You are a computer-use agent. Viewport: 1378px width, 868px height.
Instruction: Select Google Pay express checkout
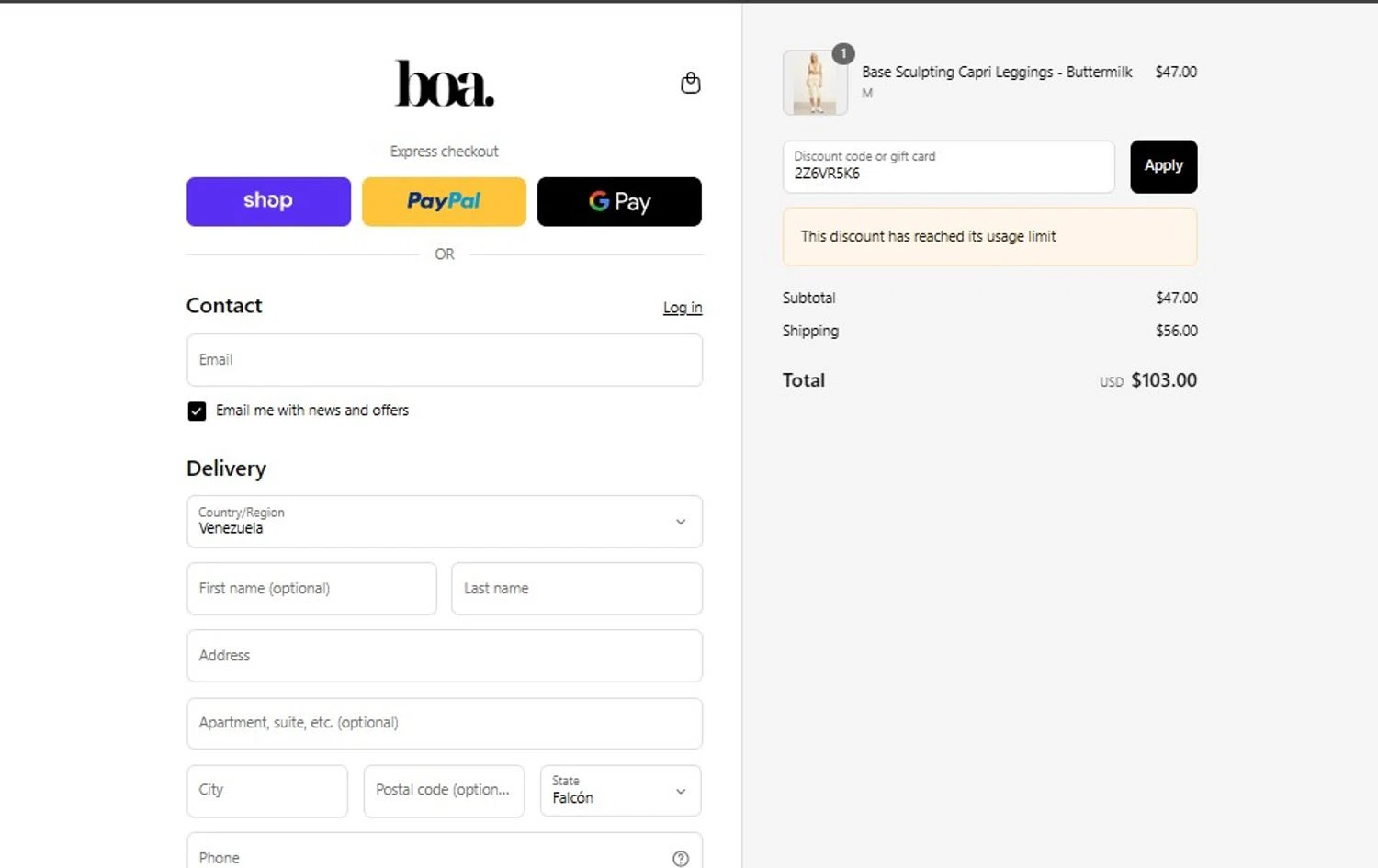(619, 201)
